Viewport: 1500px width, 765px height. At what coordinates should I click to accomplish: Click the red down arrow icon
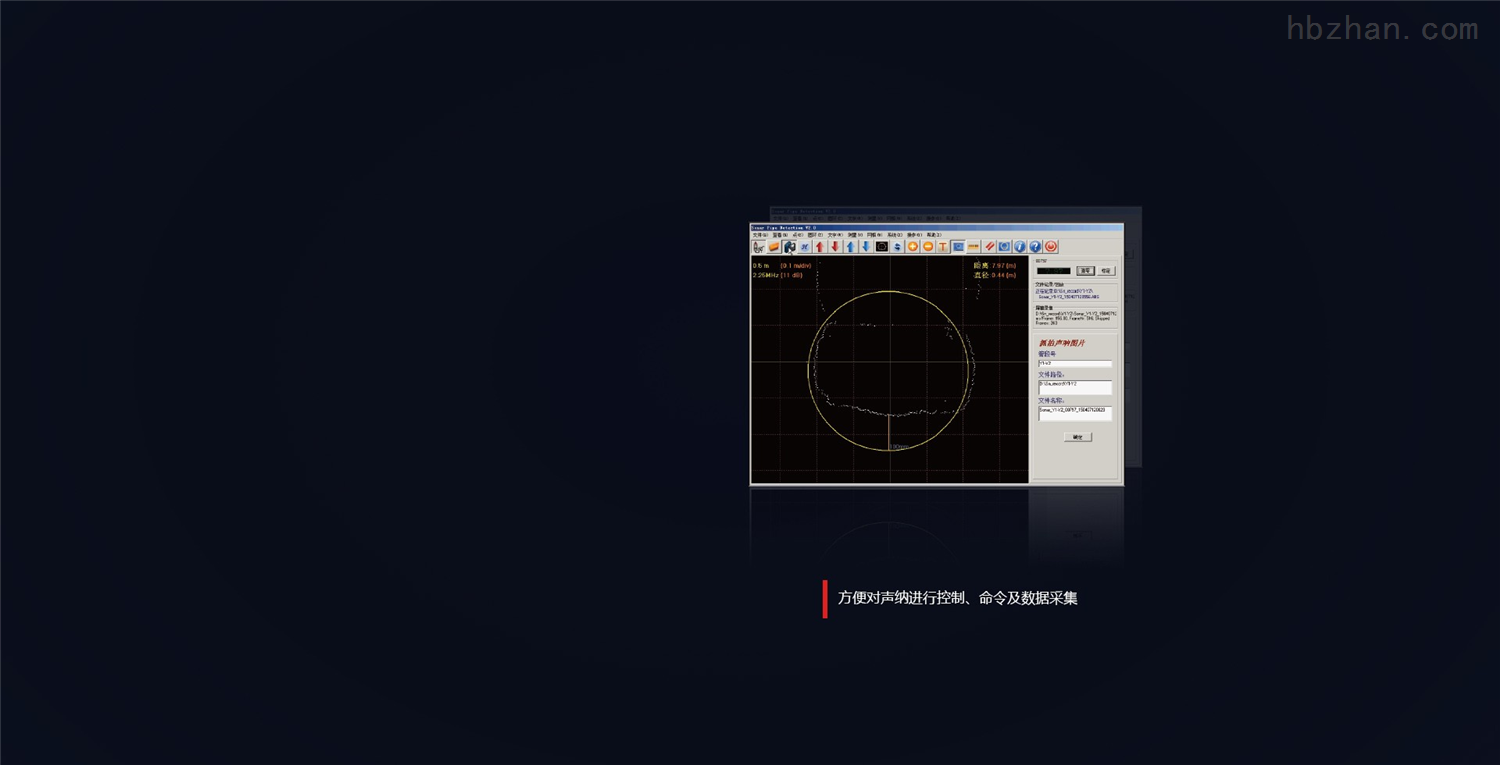click(x=835, y=247)
